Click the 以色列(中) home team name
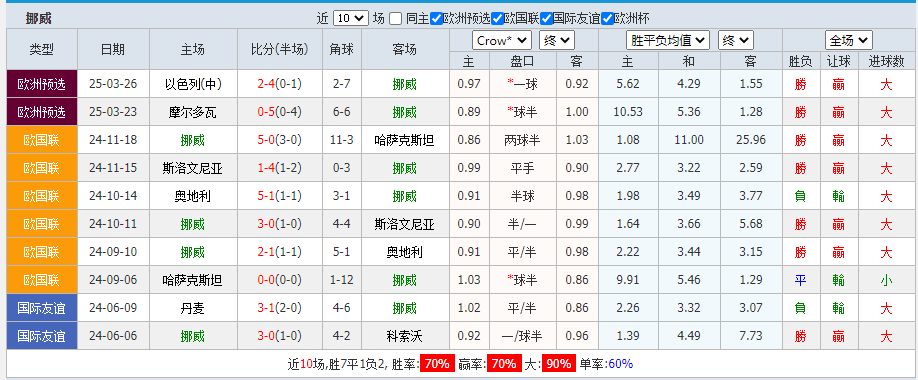This screenshot has width=918, height=380. [x=193, y=84]
